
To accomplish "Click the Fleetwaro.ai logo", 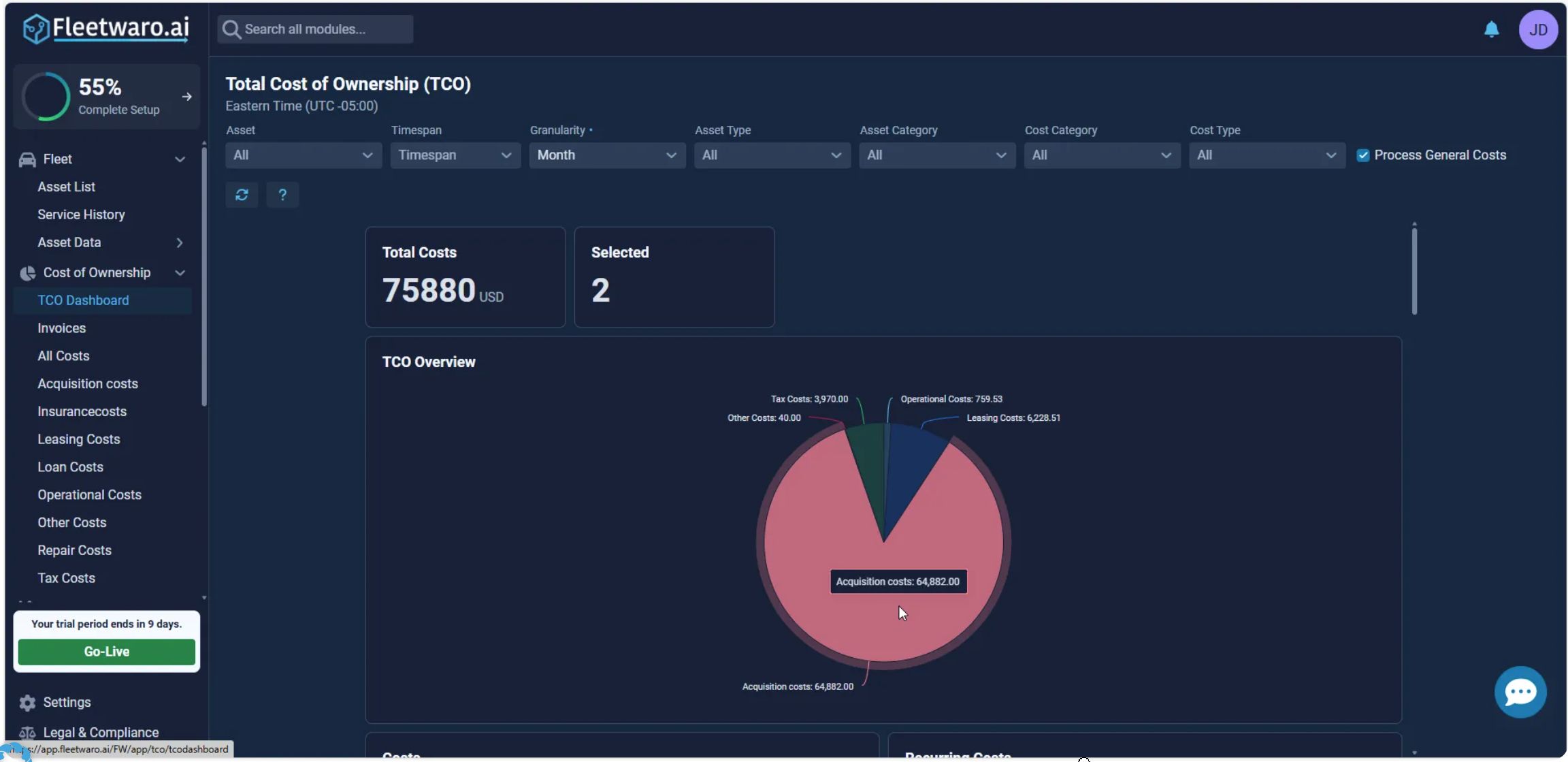I will [106, 29].
